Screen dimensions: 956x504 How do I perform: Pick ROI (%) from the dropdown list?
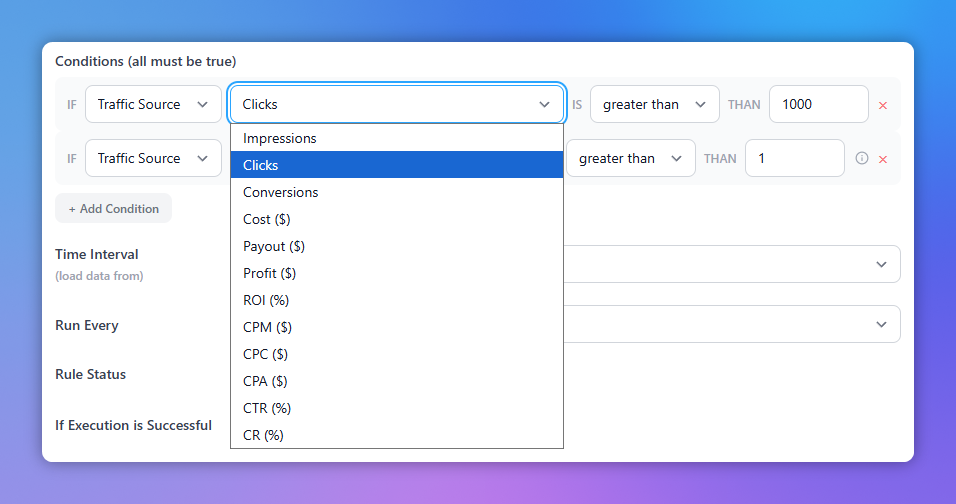click(x=397, y=300)
